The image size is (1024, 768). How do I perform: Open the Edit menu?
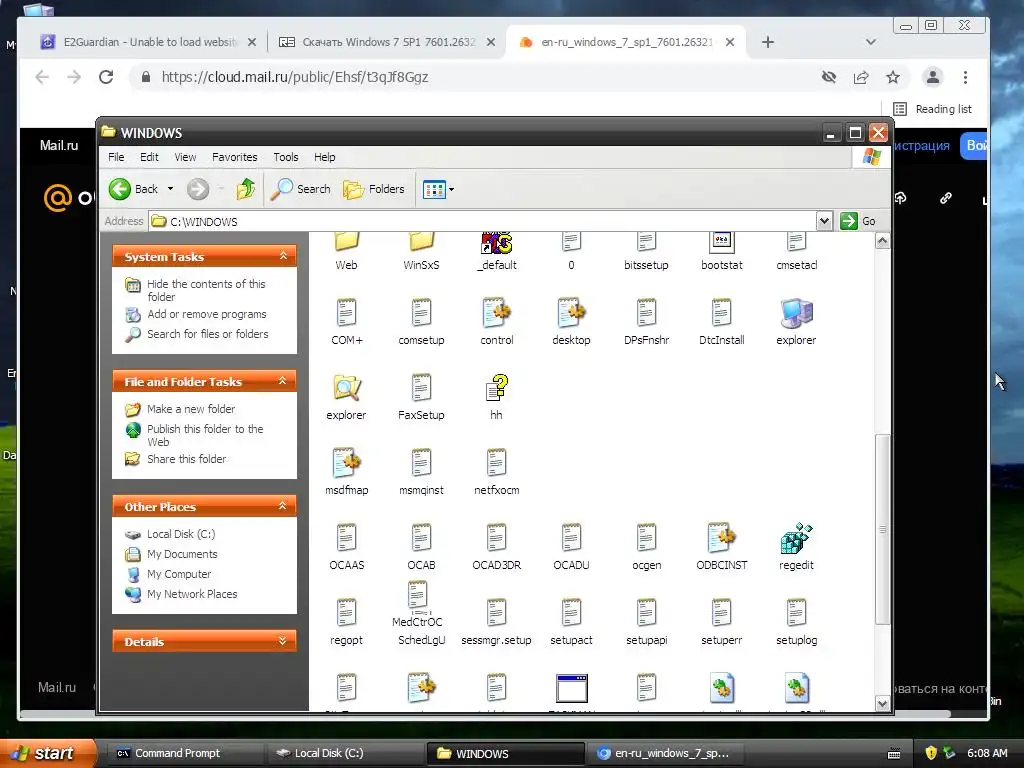[149, 157]
